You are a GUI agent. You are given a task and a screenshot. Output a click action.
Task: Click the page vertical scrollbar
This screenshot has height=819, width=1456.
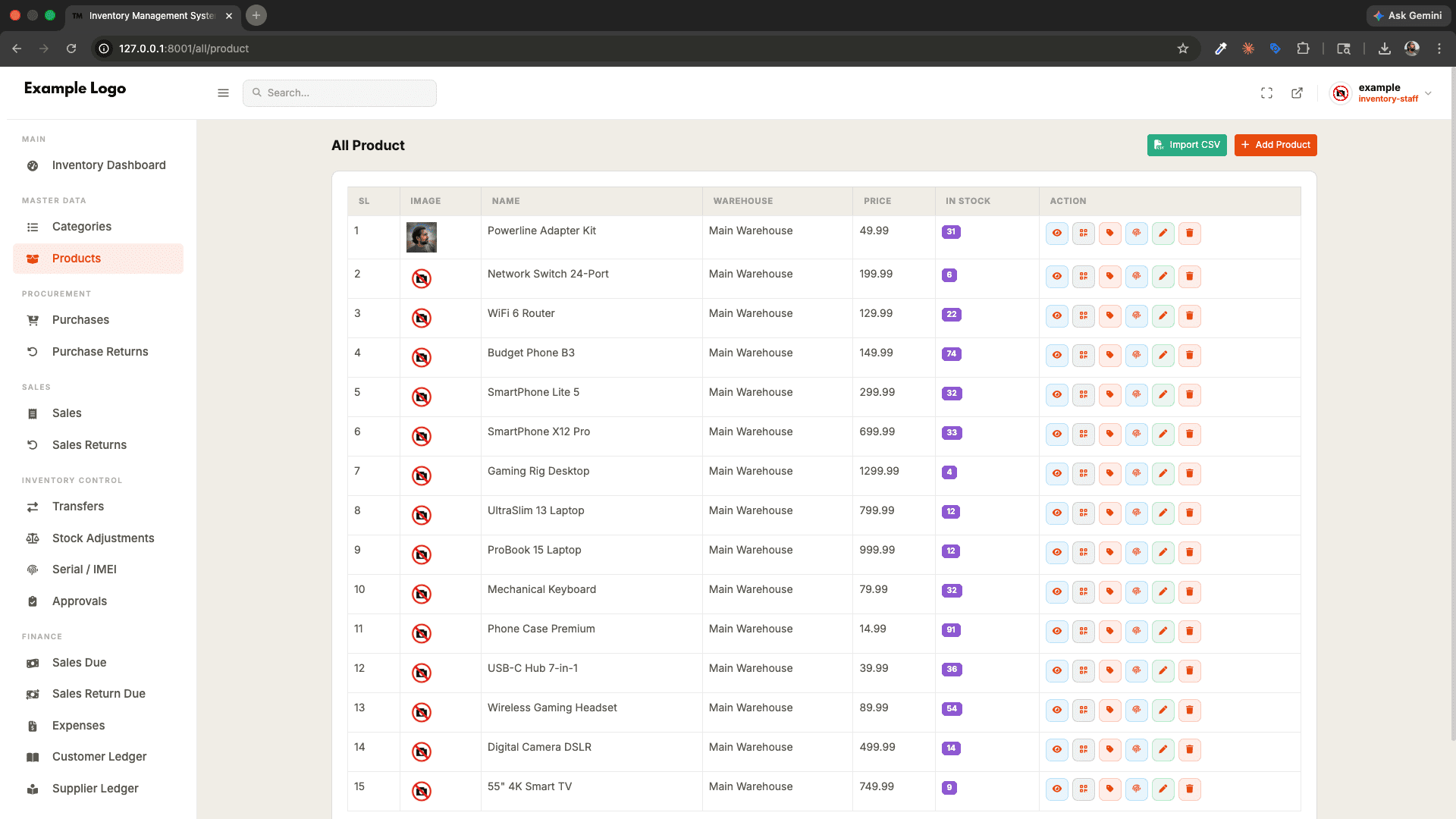[1452, 402]
